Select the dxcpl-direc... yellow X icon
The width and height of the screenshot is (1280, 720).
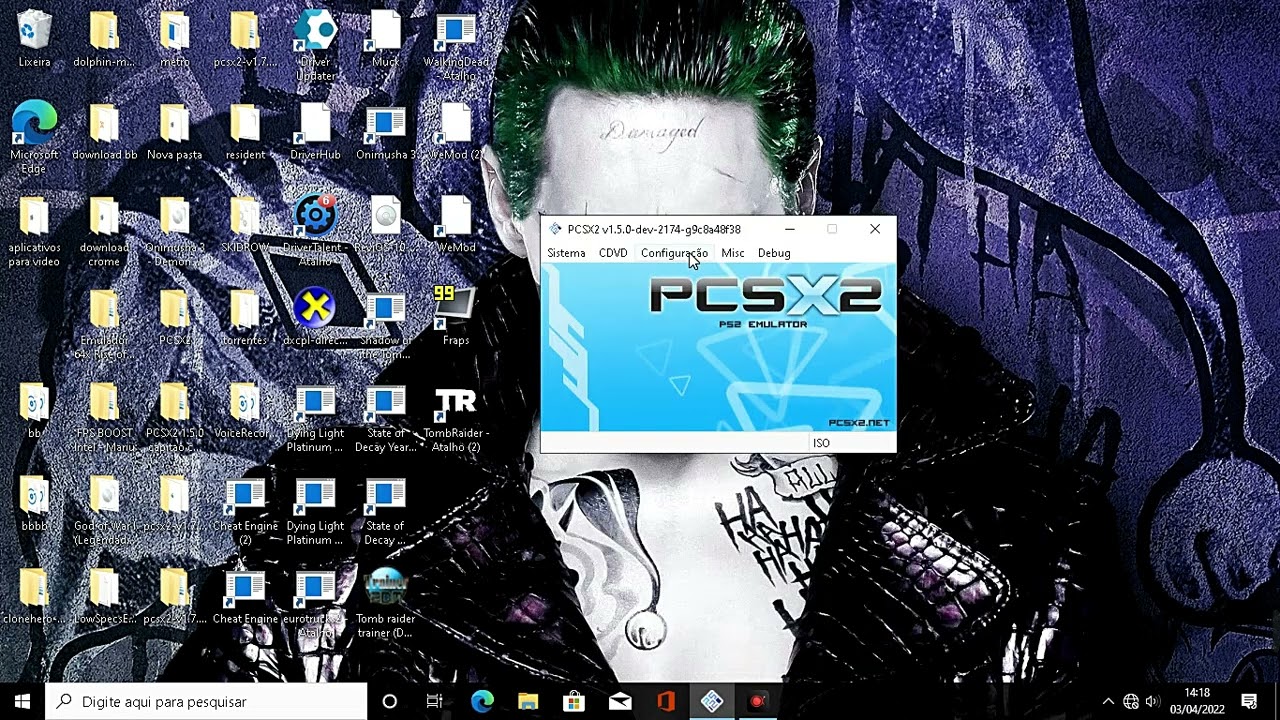315,318
